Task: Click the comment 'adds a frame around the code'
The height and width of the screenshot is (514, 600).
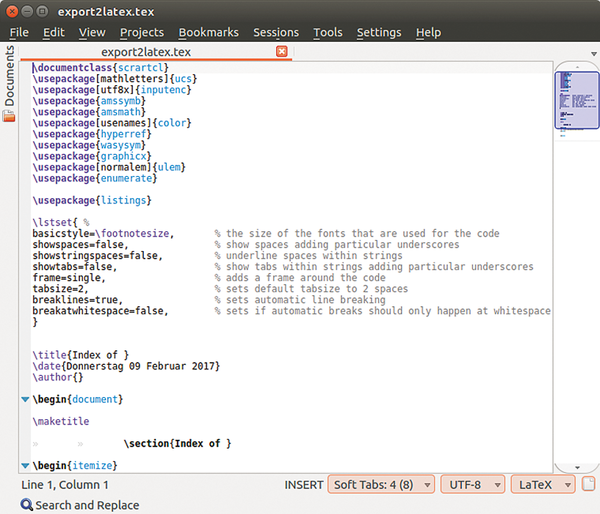Action: coord(300,278)
